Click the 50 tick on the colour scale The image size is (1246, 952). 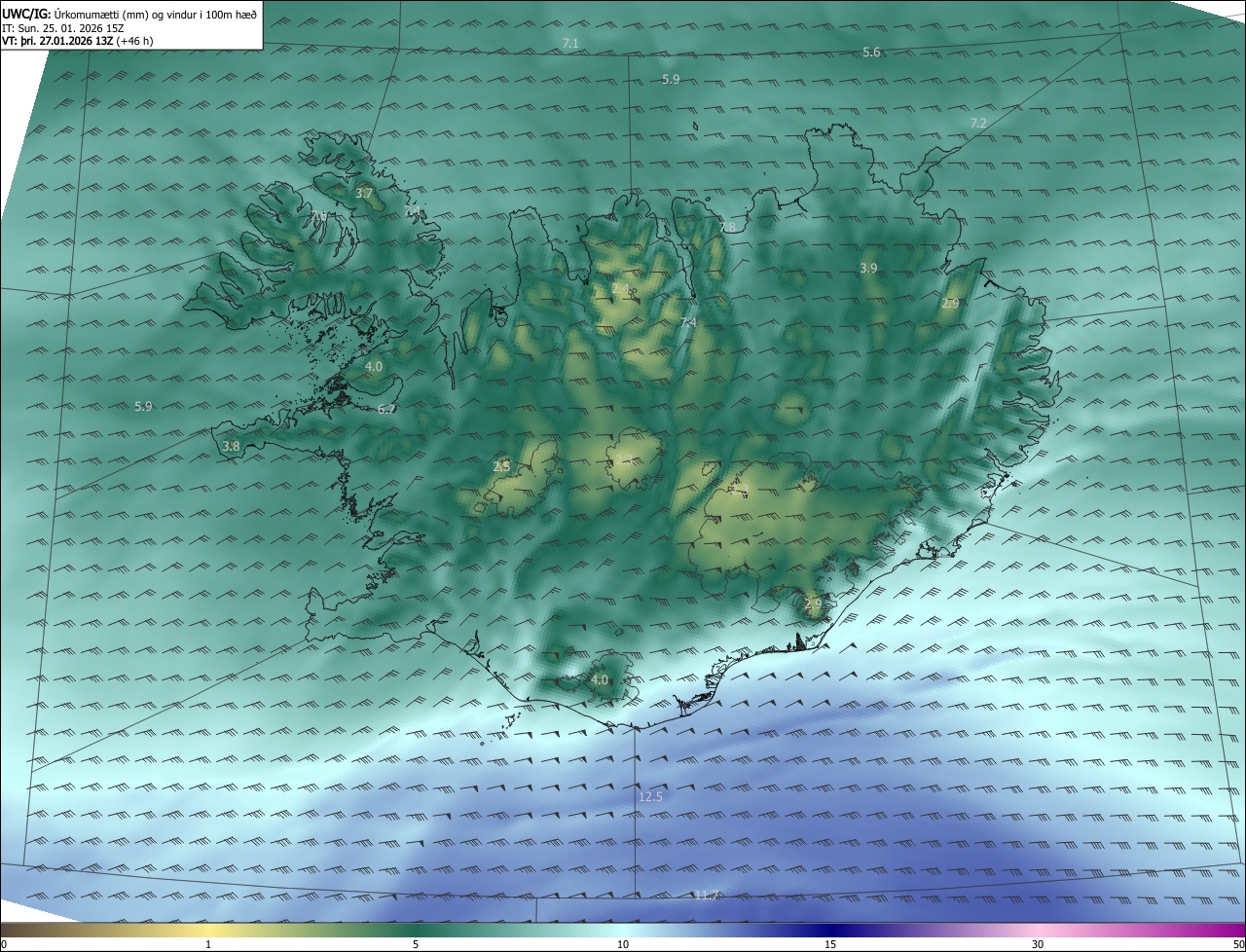pos(1238,944)
